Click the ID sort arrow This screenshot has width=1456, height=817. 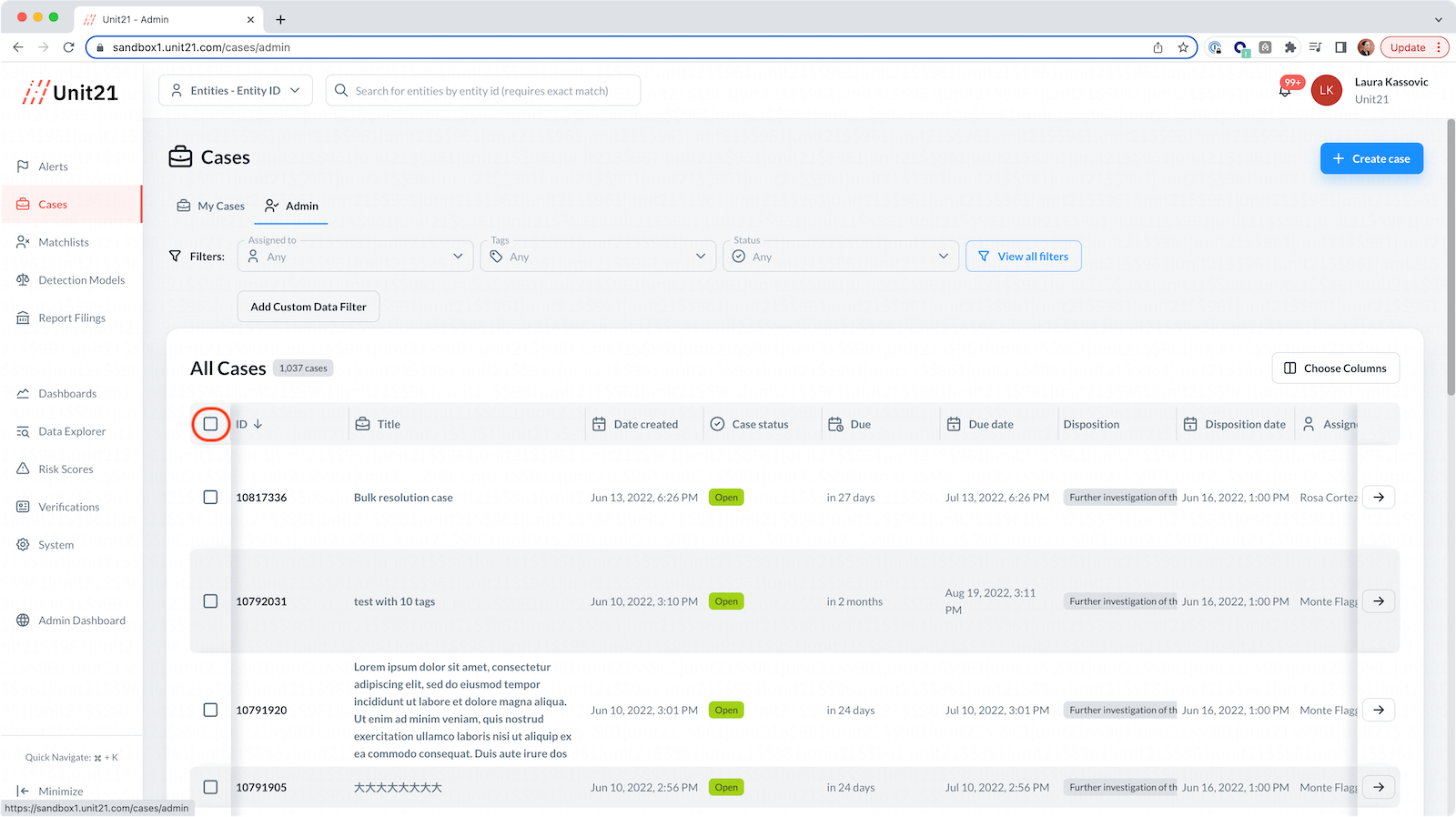coord(258,424)
